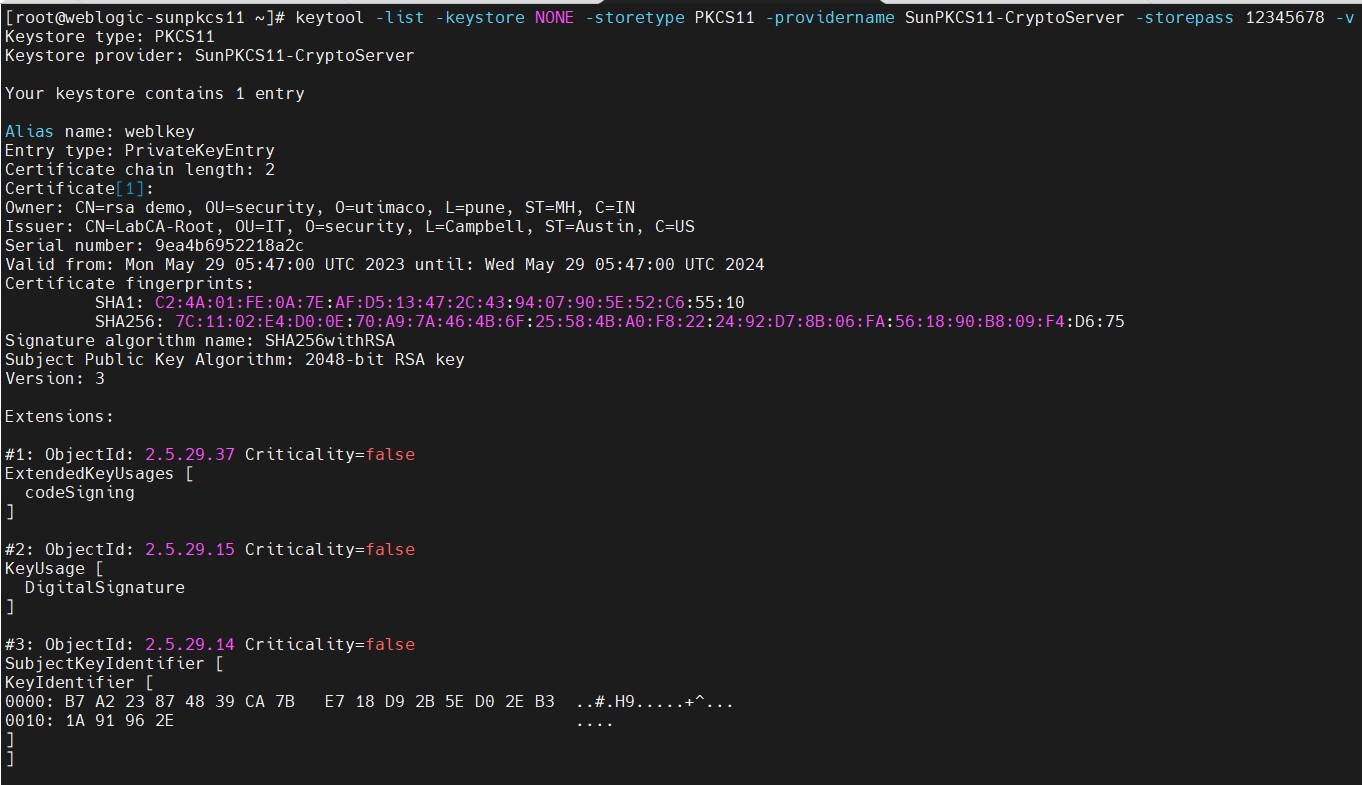
Task: Click the 'Valid from: Mon May 29' line
Action: point(385,264)
